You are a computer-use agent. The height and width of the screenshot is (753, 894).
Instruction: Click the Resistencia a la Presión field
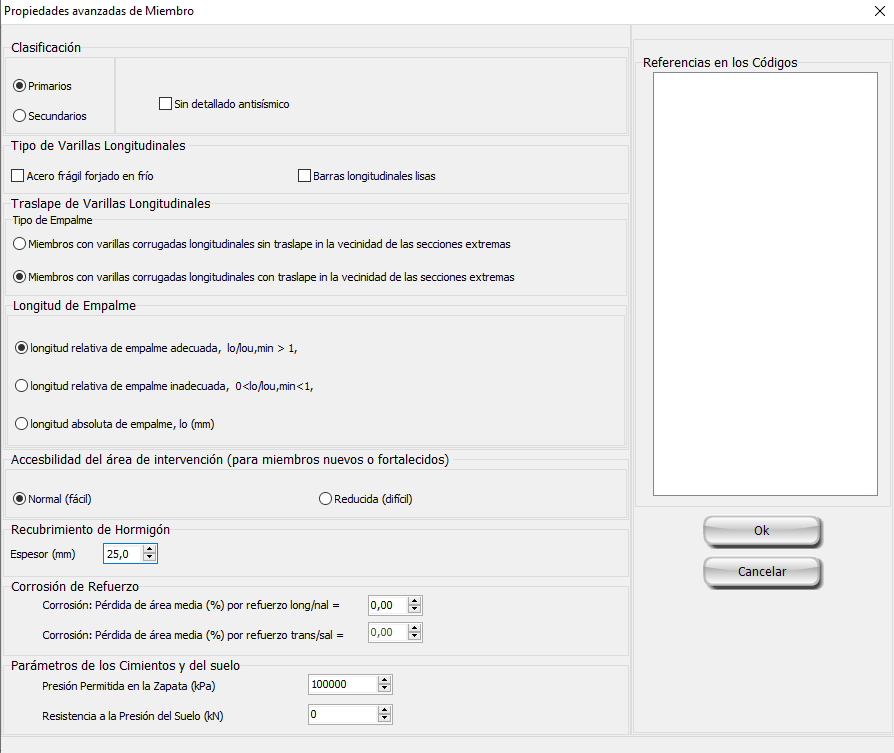coord(342,715)
